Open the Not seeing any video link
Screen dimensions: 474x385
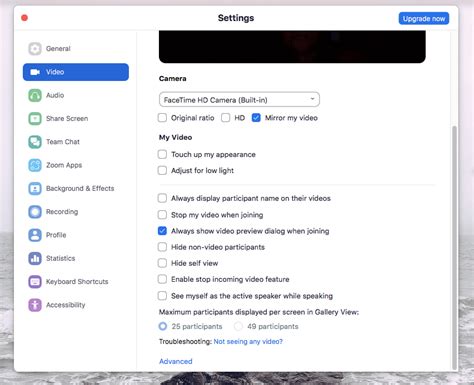click(248, 341)
